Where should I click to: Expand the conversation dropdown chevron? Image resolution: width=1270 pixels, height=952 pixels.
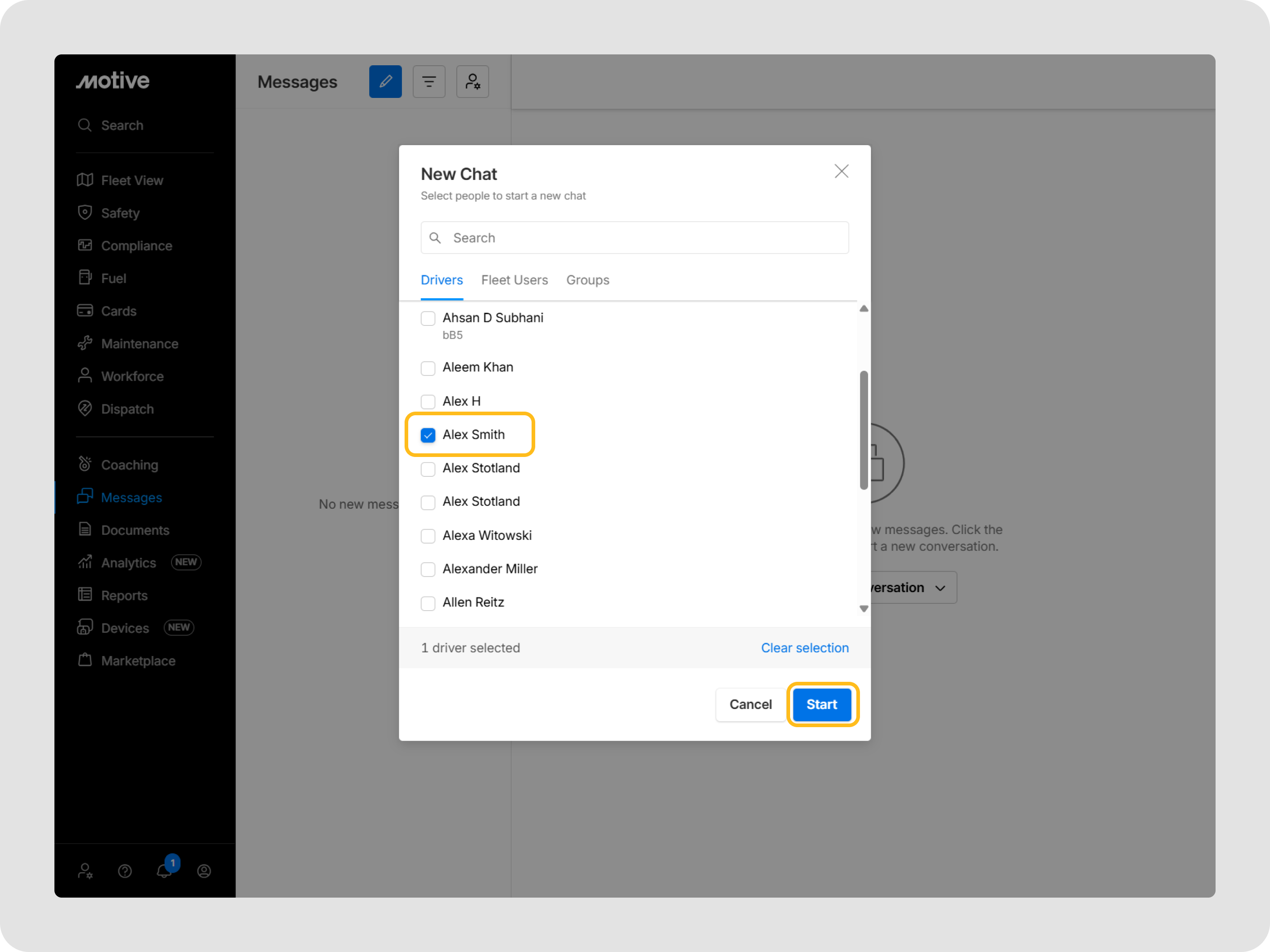(940, 588)
